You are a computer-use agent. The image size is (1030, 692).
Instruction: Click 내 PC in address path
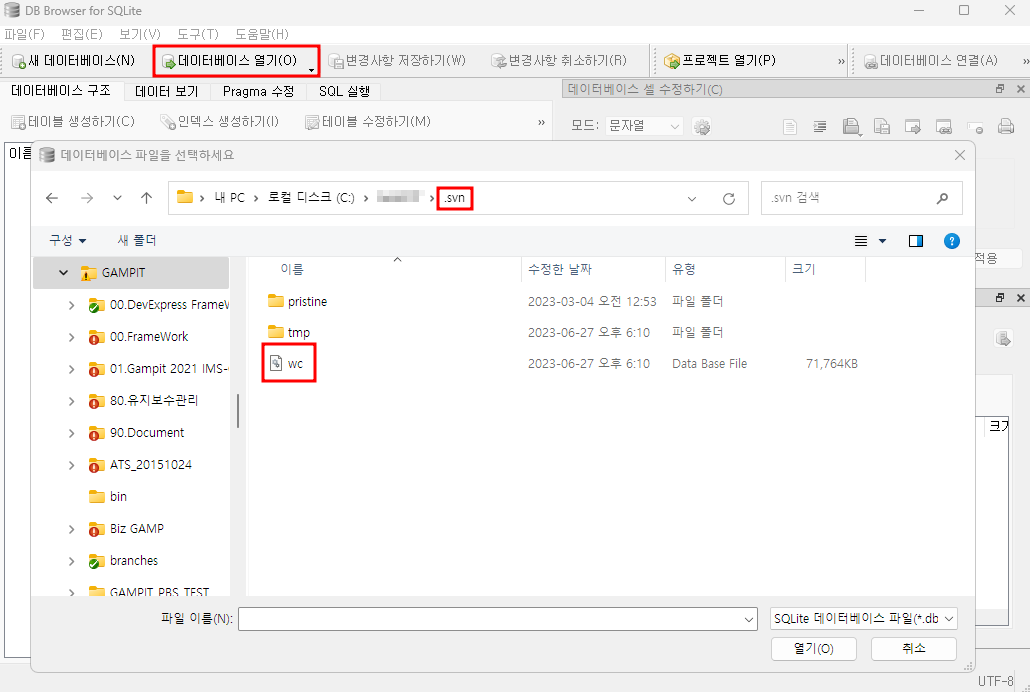[x=229, y=198]
